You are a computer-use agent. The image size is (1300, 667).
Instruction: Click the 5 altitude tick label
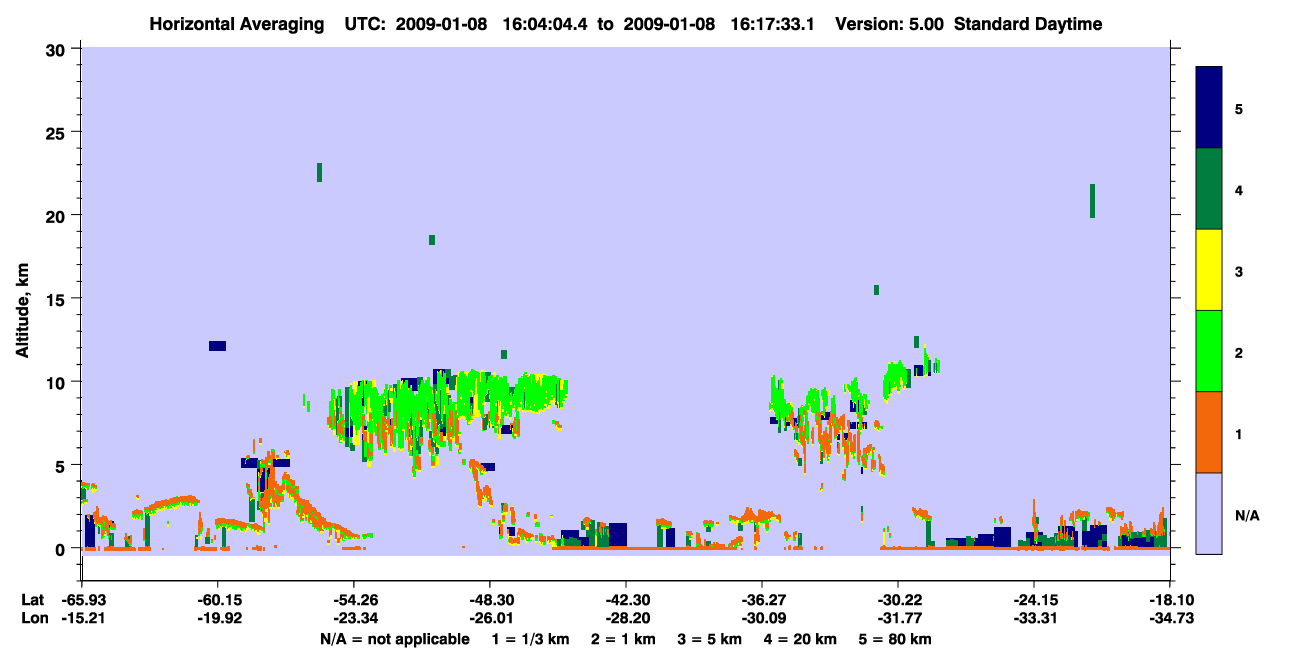pyautogui.click(x=63, y=465)
